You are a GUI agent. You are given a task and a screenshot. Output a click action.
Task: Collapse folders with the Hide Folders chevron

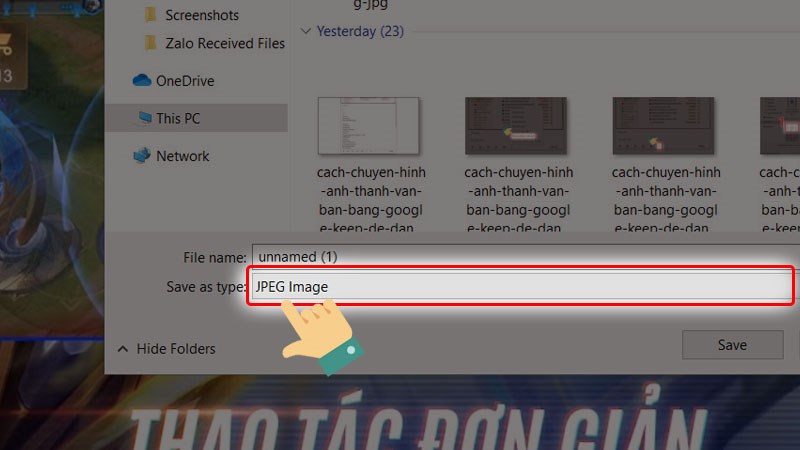[x=122, y=349]
